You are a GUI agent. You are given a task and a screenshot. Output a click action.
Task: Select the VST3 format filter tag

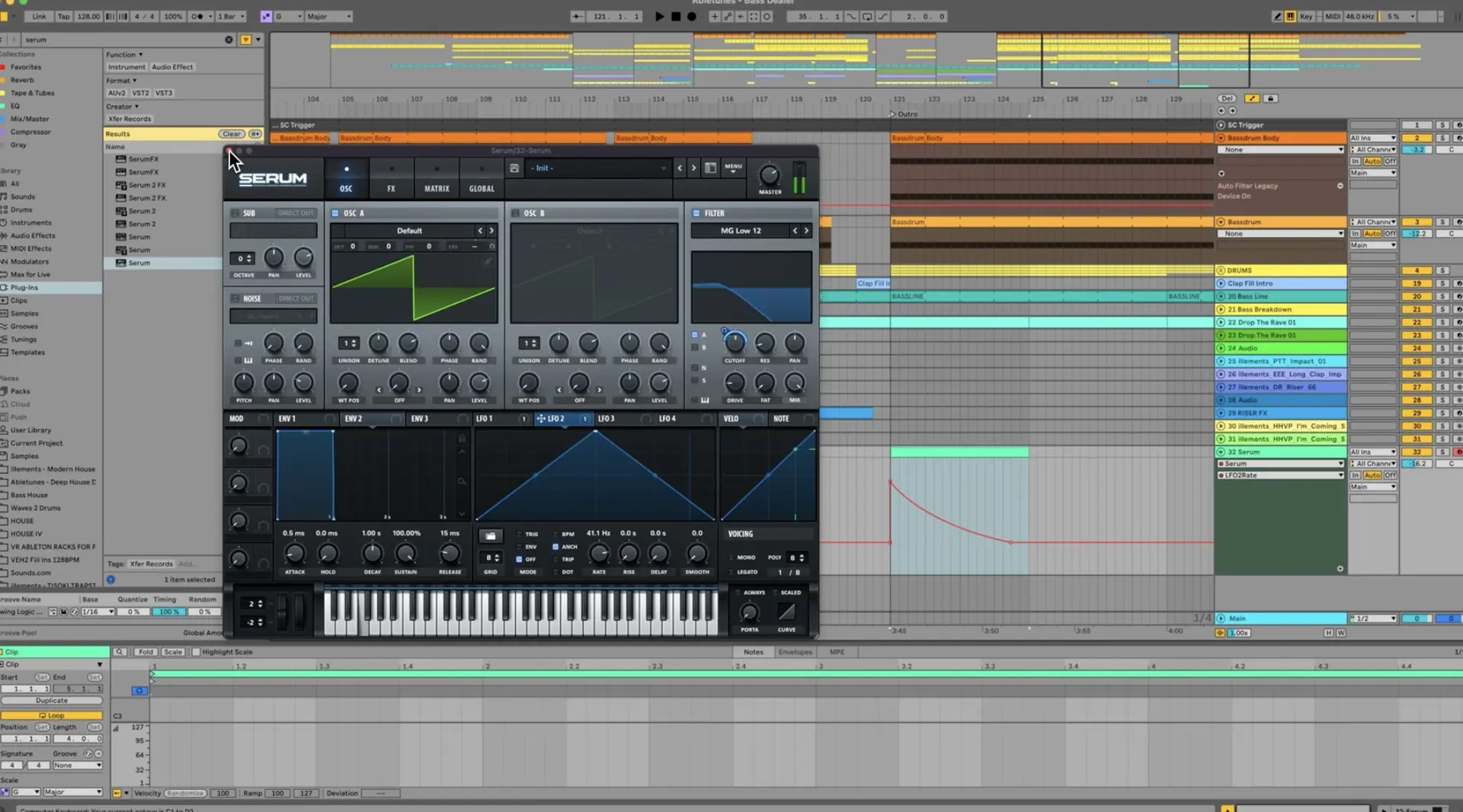pos(164,93)
